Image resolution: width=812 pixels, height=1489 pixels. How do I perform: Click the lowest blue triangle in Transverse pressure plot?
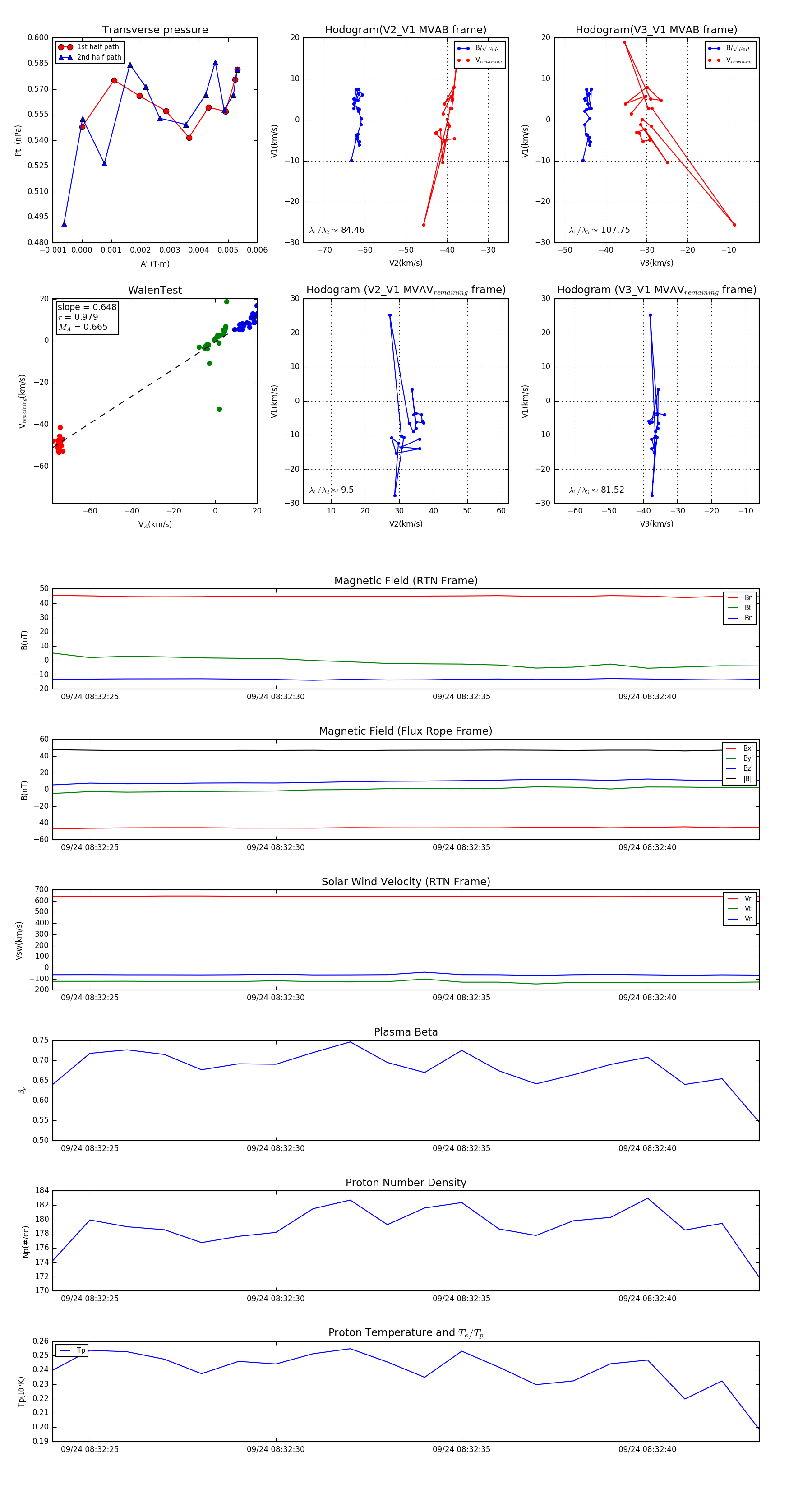64,224
